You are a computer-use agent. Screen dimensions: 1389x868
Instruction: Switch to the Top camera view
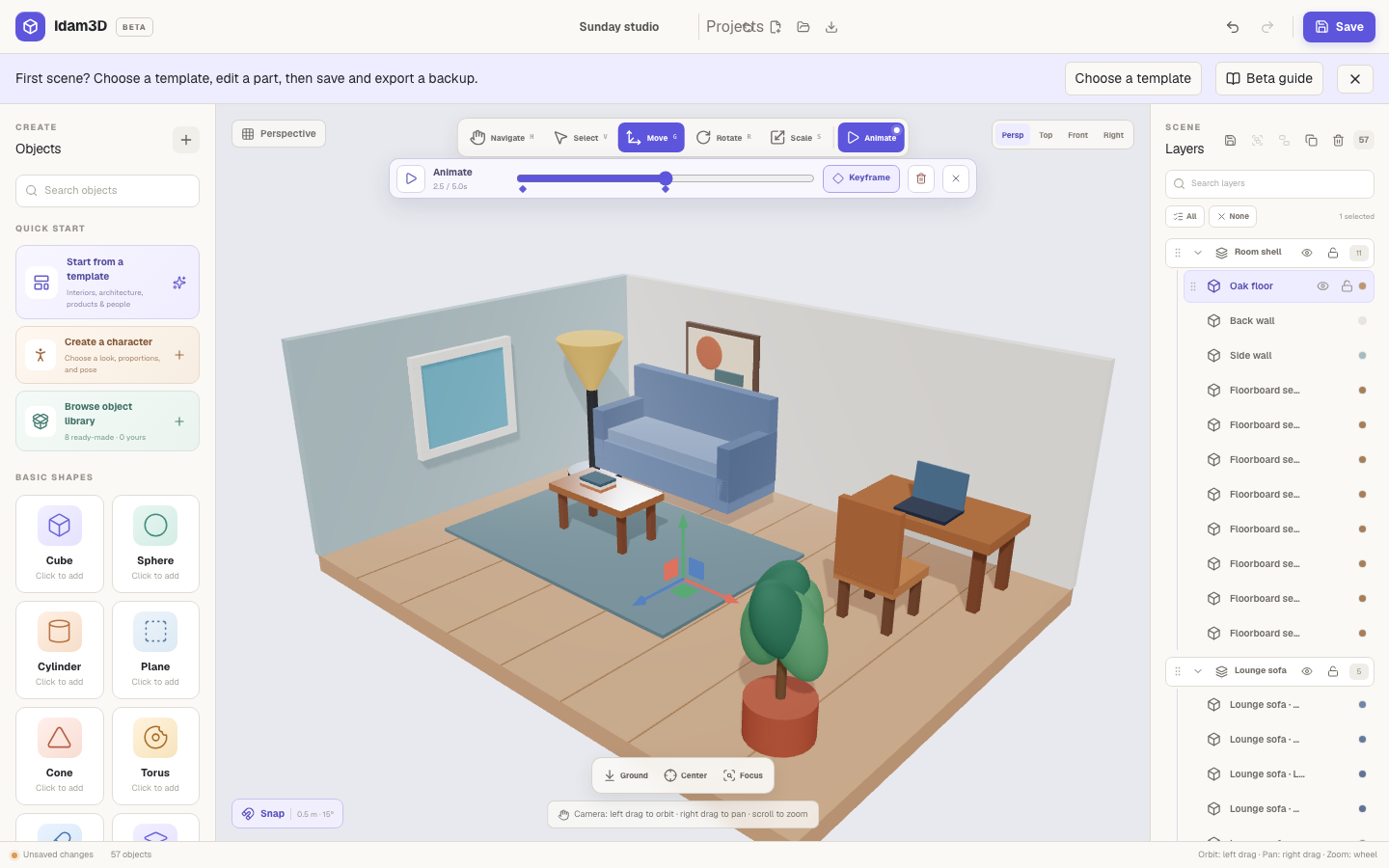click(x=1046, y=135)
